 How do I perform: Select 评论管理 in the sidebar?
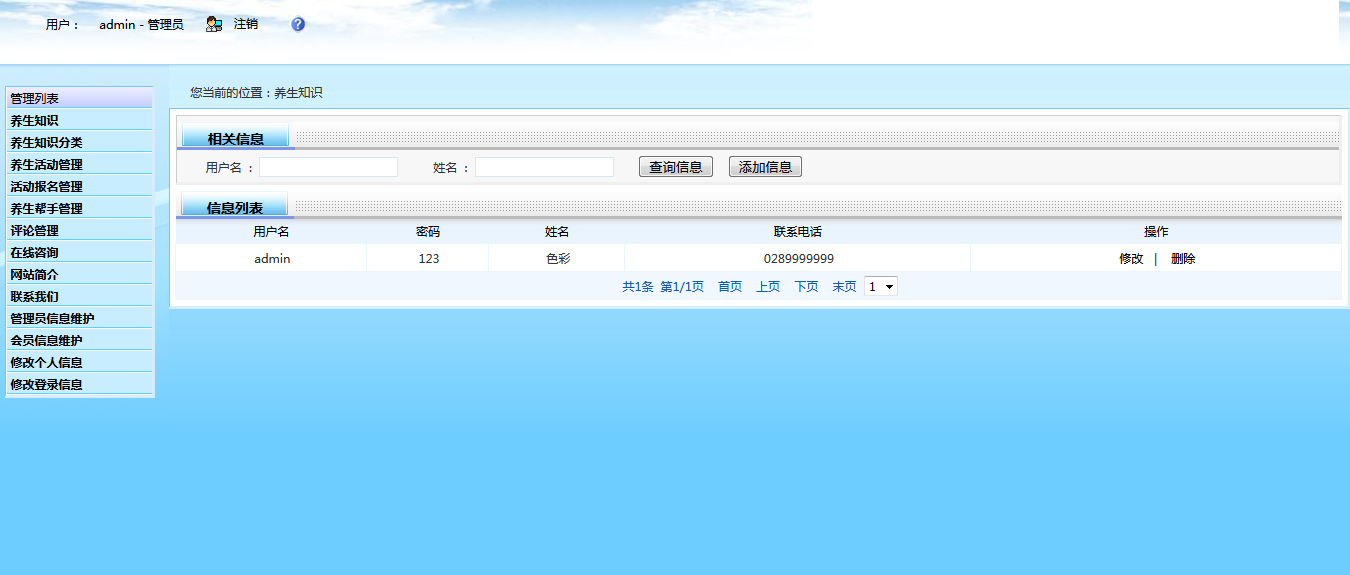click(x=79, y=230)
